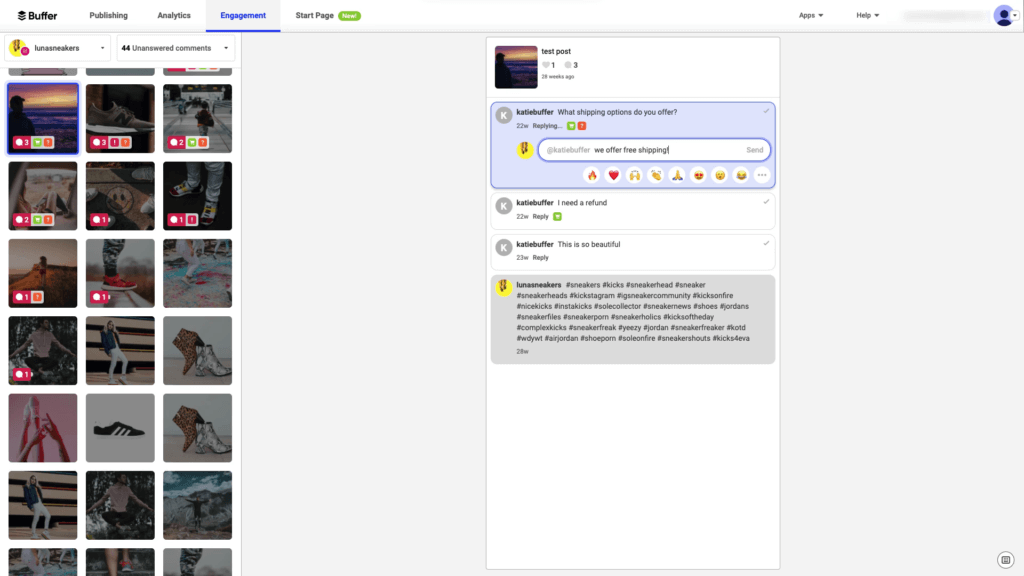
Task: Select the gray sneaker post with 3 comments
Action: [x=120, y=119]
